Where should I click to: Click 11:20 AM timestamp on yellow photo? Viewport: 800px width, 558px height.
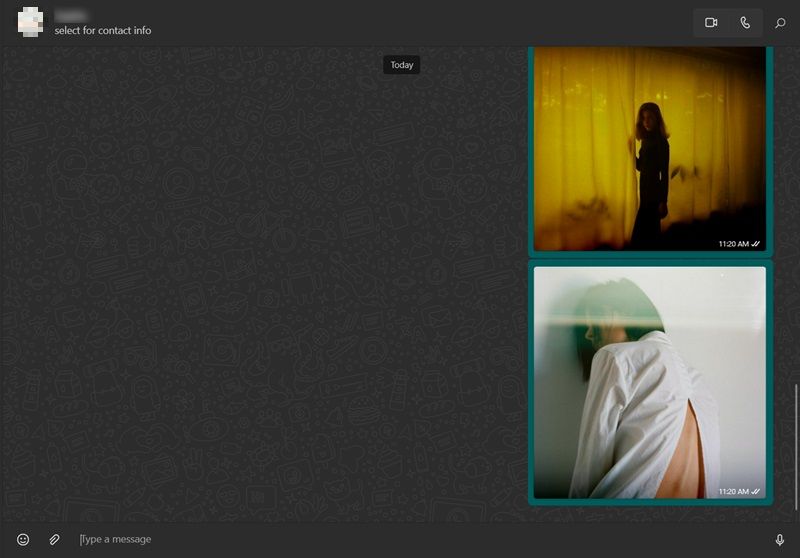[734, 244]
